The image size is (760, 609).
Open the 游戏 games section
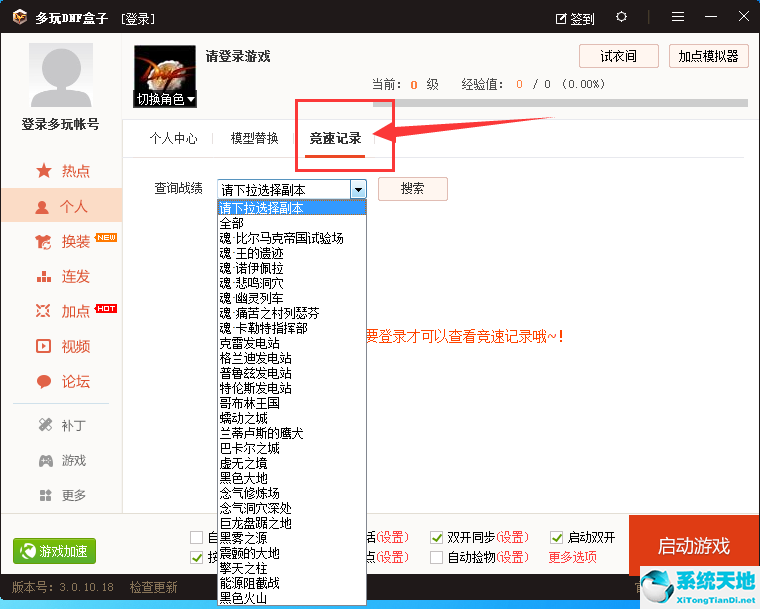[x=62, y=460]
